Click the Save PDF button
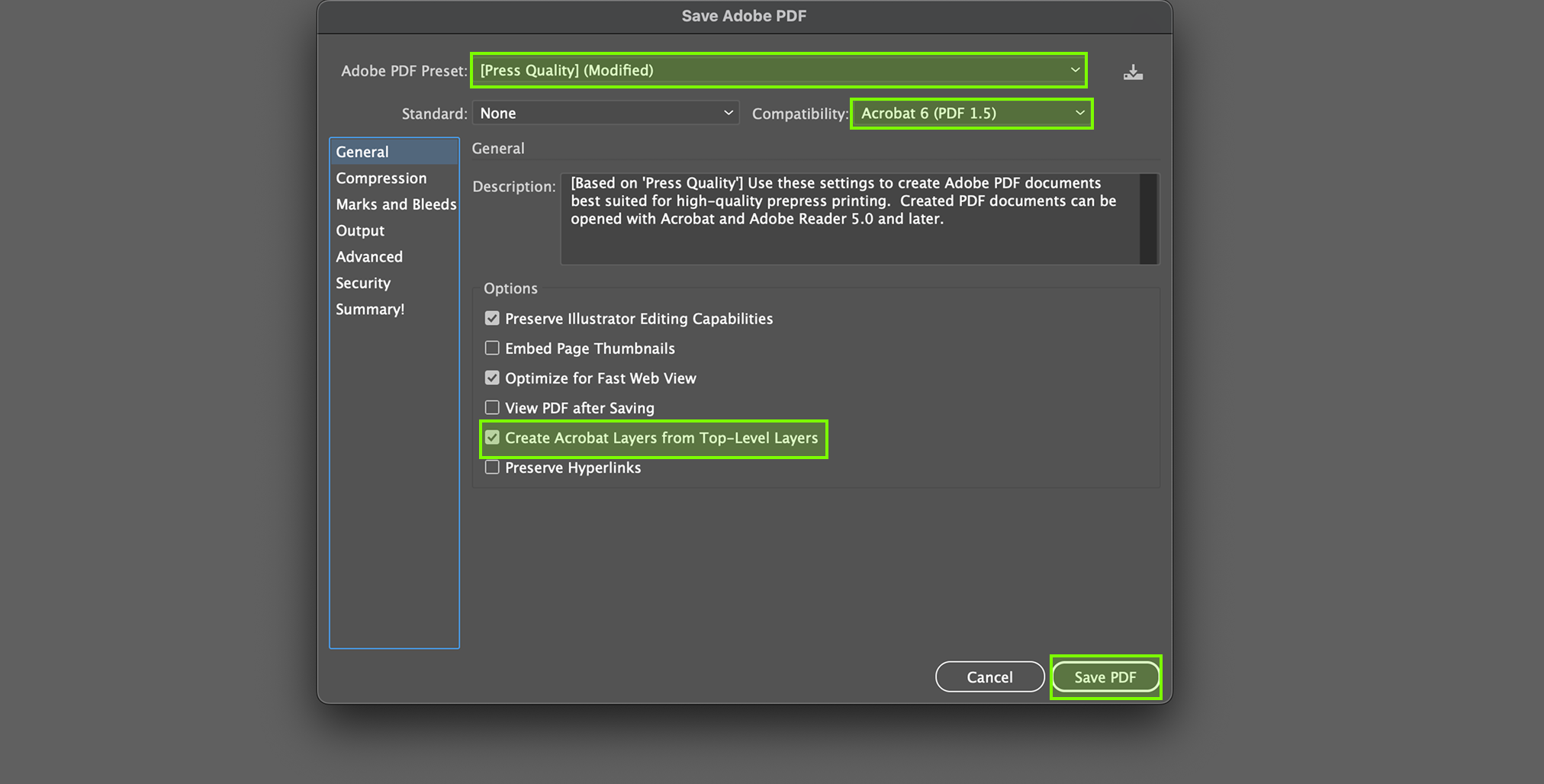Viewport: 1544px width, 784px height. 1105,677
